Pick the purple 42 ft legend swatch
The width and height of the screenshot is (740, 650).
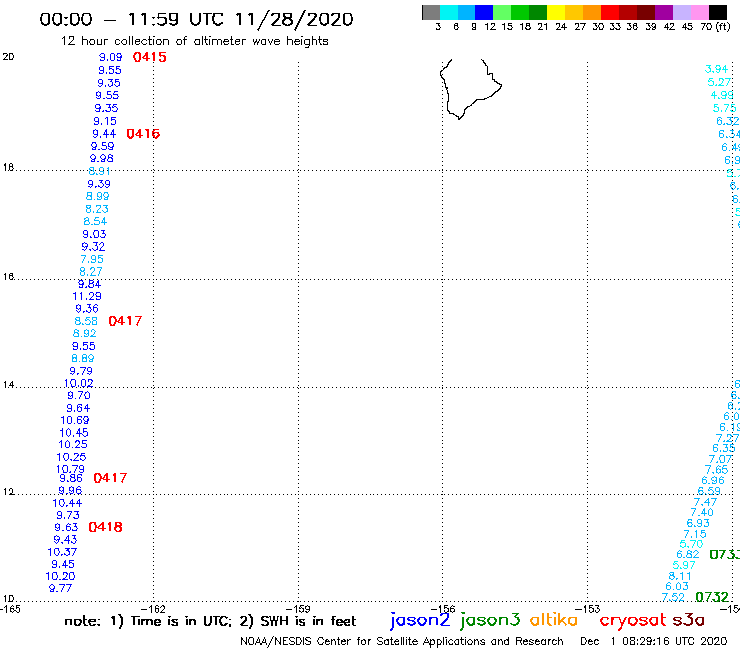tap(663, 12)
